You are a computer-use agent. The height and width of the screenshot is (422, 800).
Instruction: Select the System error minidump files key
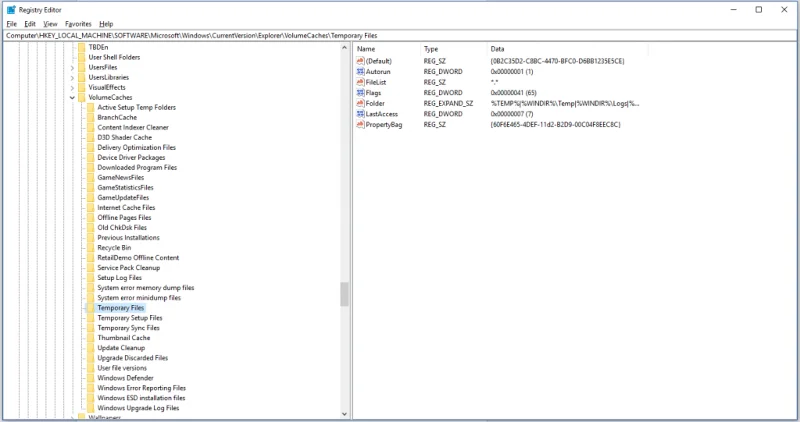[139, 297]
